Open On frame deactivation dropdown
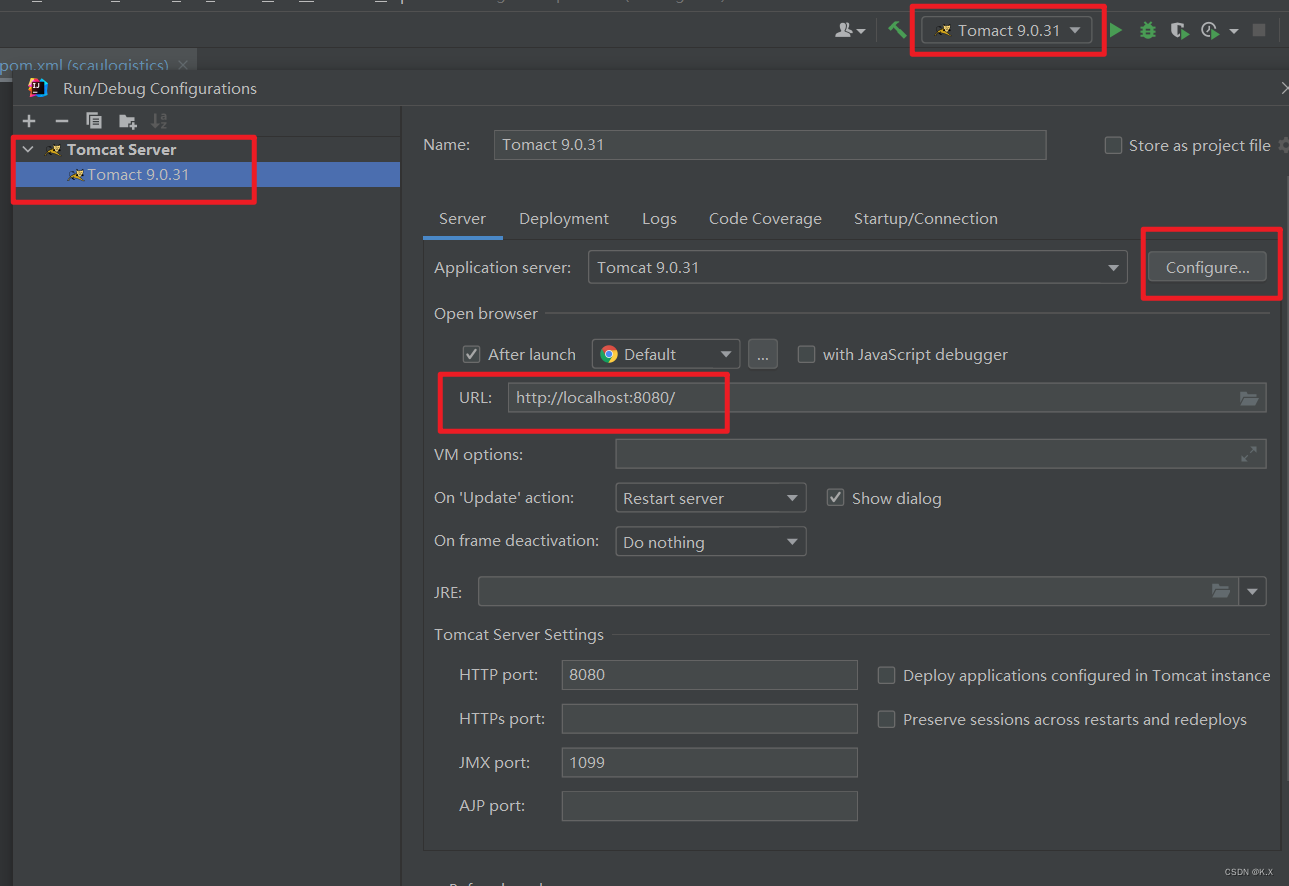The image size is (1289, 886). click(711, 542)
